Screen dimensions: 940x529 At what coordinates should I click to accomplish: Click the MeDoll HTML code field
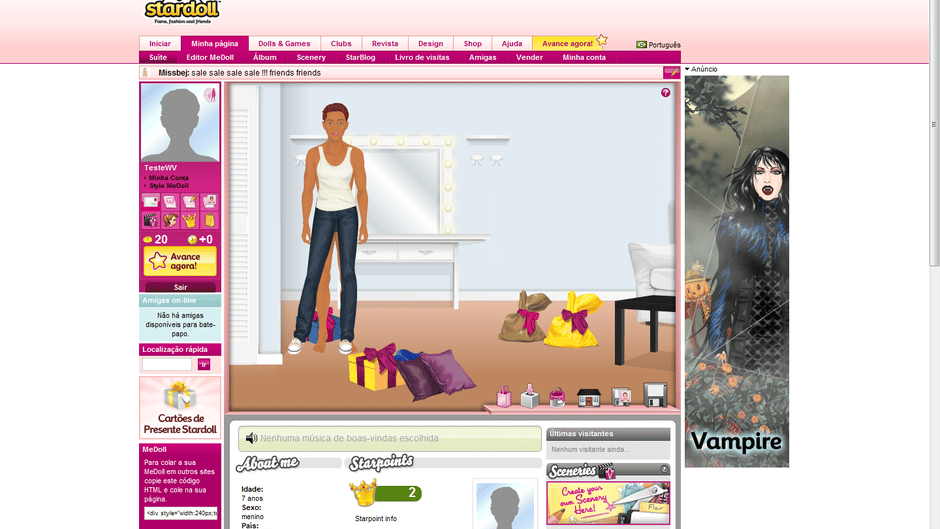pos(180,513)
